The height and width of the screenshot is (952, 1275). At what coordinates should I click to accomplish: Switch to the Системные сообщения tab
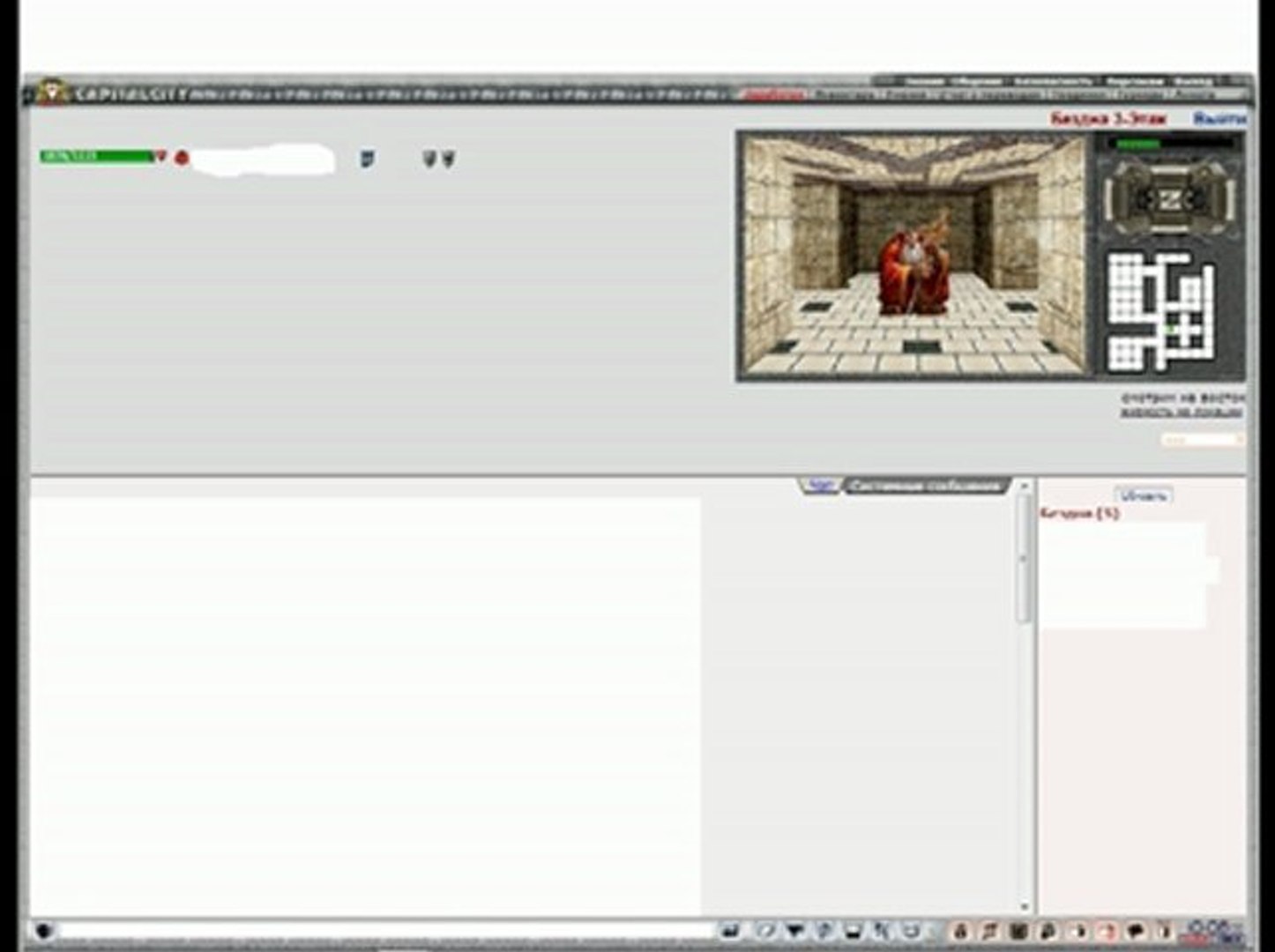pos(927,486)
